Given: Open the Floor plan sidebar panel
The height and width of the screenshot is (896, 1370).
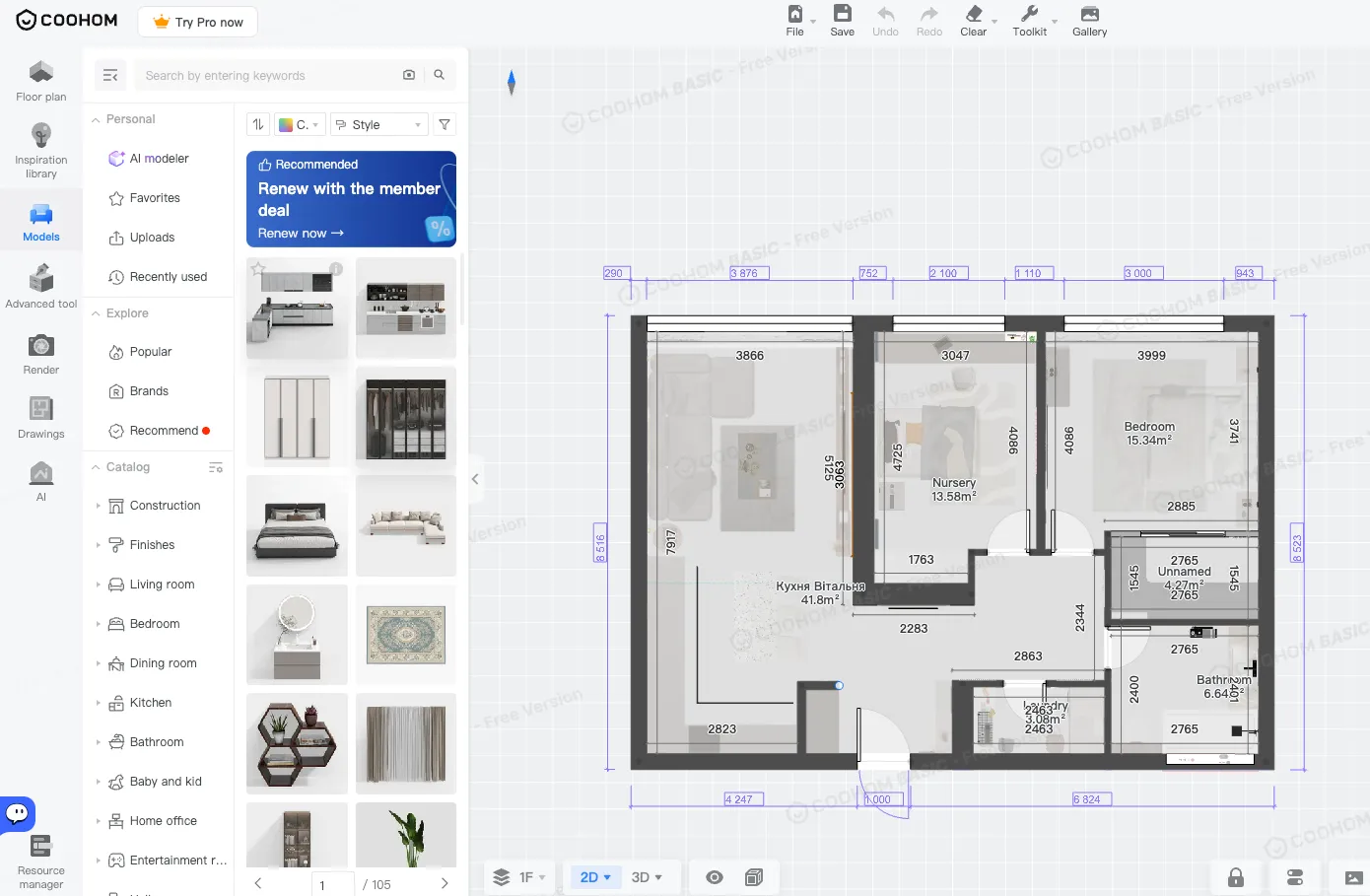Looking at the screenshot, I should tap(41, 81).
